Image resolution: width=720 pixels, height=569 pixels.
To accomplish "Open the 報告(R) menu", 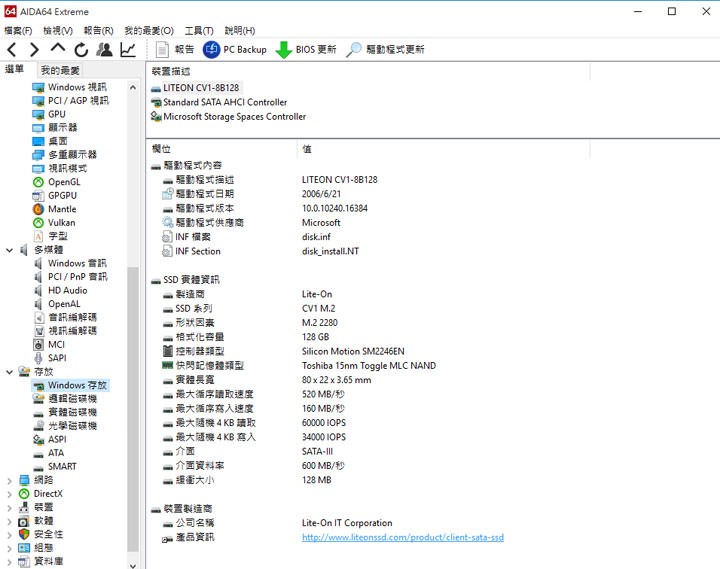I will tap(98, 31).
